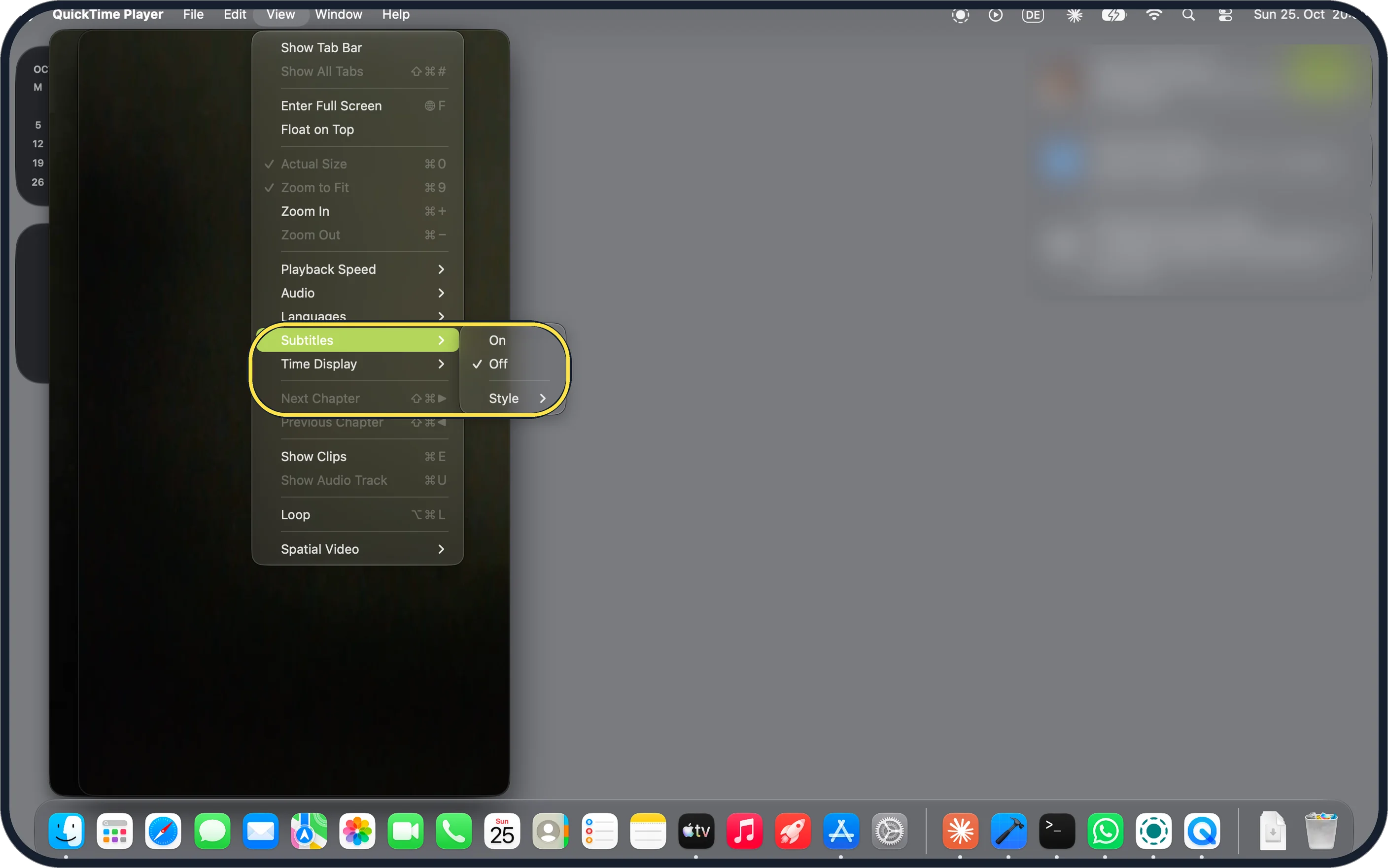Expand Audio submenu
The height and width of the screenshot is (868, 1388).
[x=357, y=293]
